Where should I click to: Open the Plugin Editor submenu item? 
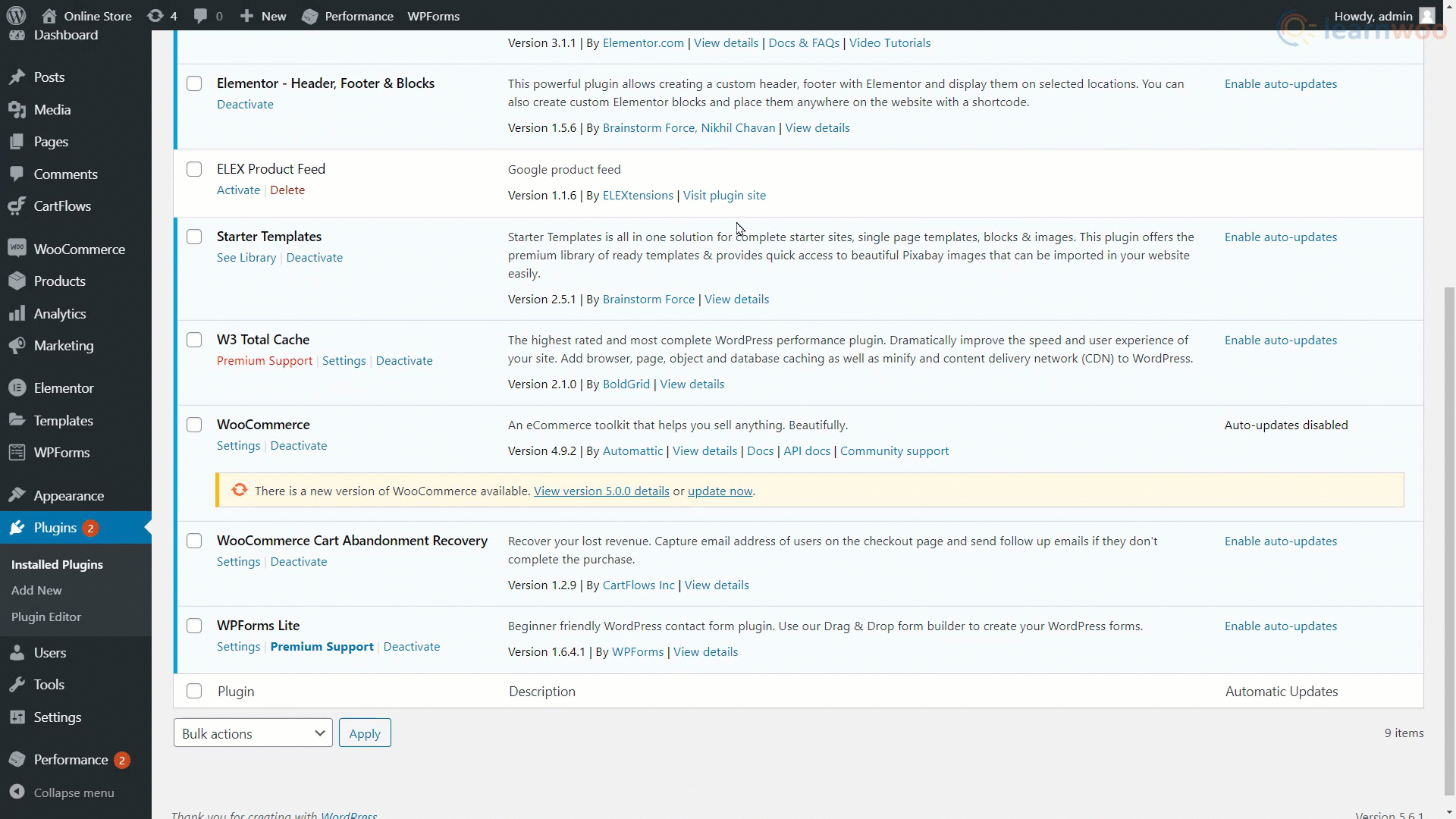pyautogui.click(x=46, y=617)
